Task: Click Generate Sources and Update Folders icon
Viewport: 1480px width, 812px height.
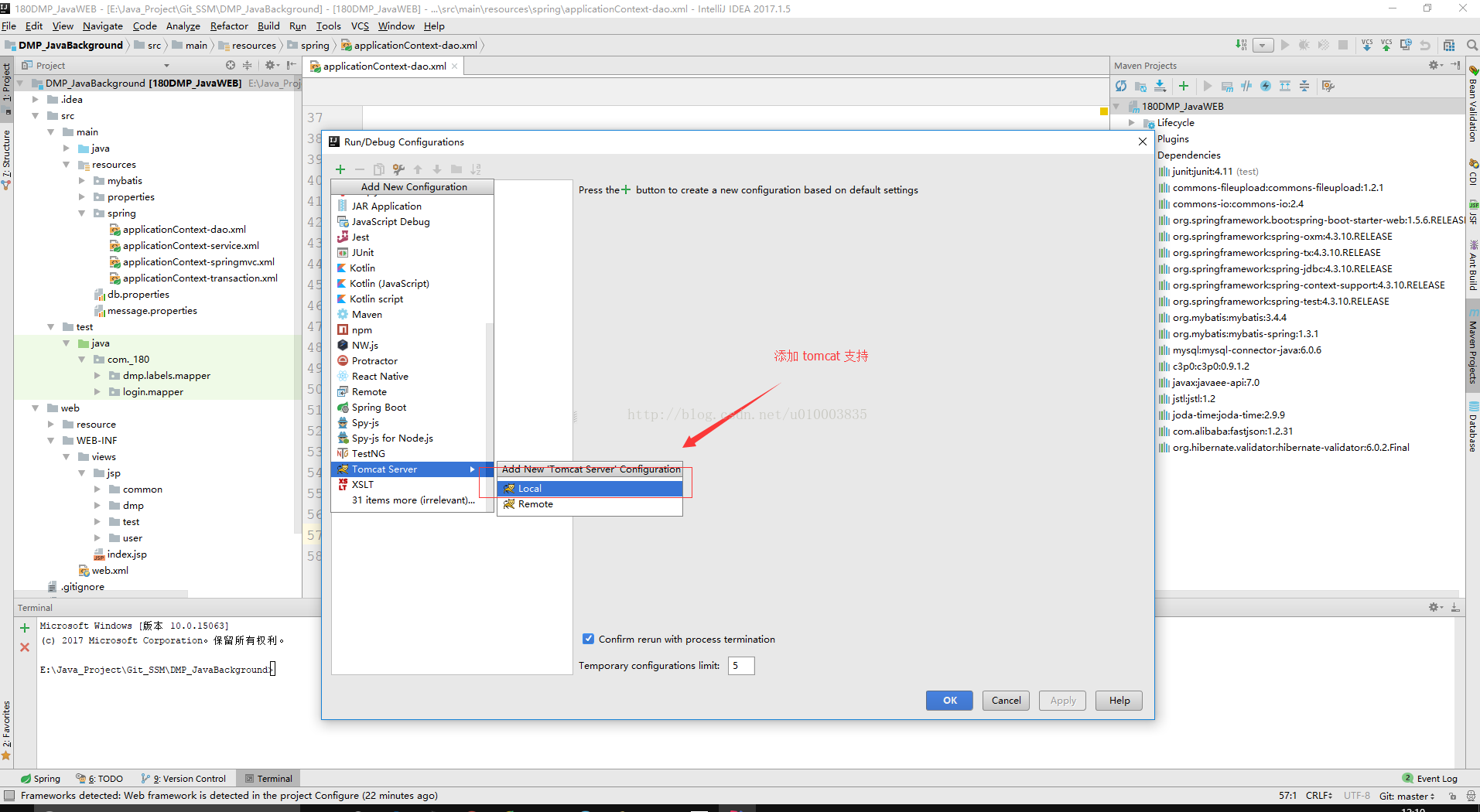Action: click(1140, 86)
